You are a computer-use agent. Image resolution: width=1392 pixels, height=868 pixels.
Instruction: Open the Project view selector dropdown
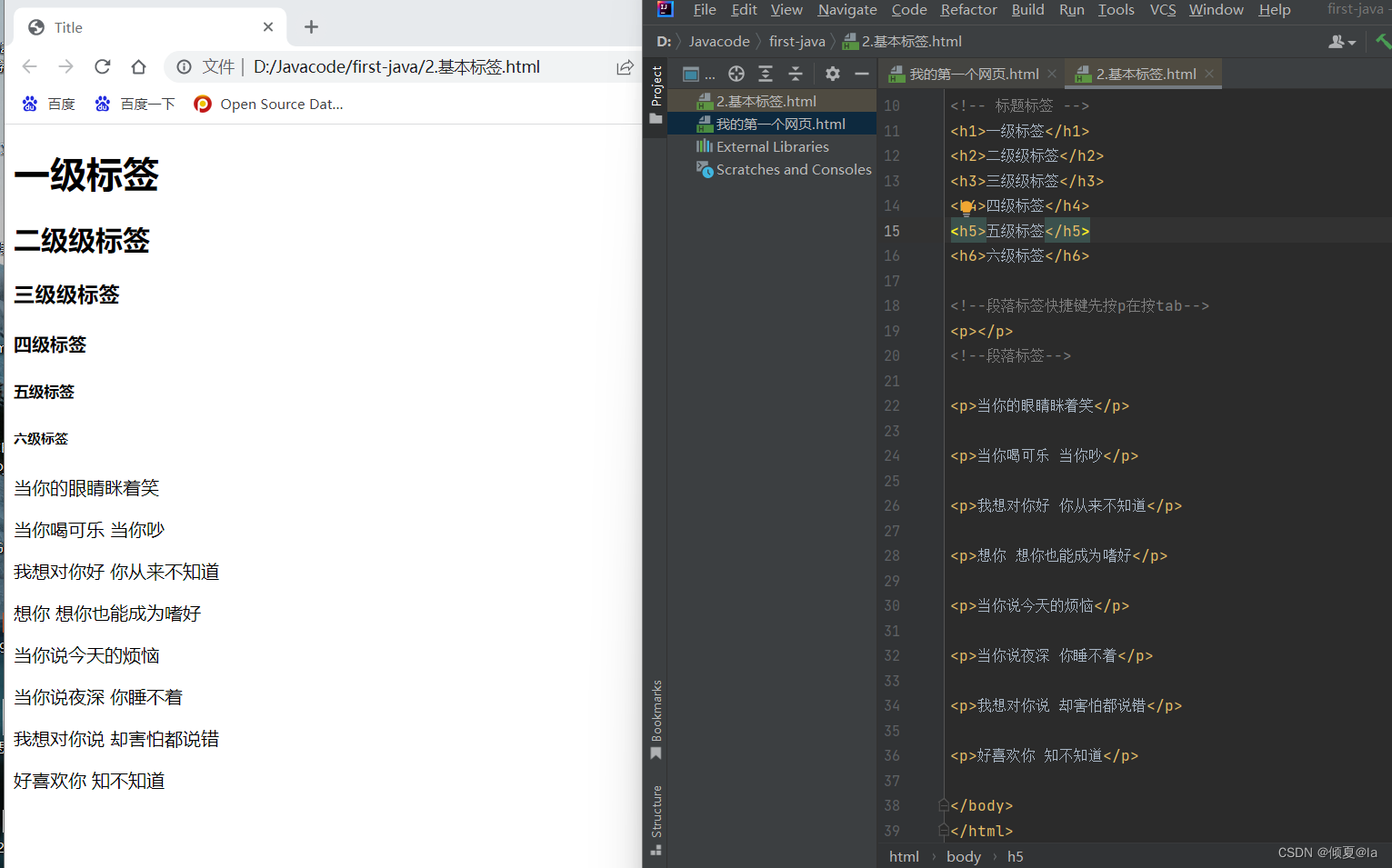tap(698, 74)
